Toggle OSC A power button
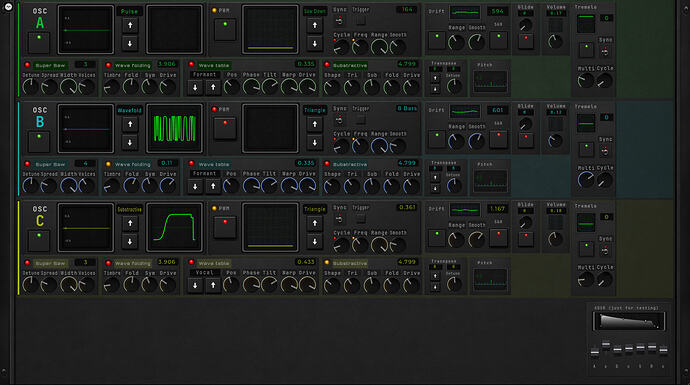Image resolution: width=690 pixels, height=385 pixels. (x=39, y=43)
